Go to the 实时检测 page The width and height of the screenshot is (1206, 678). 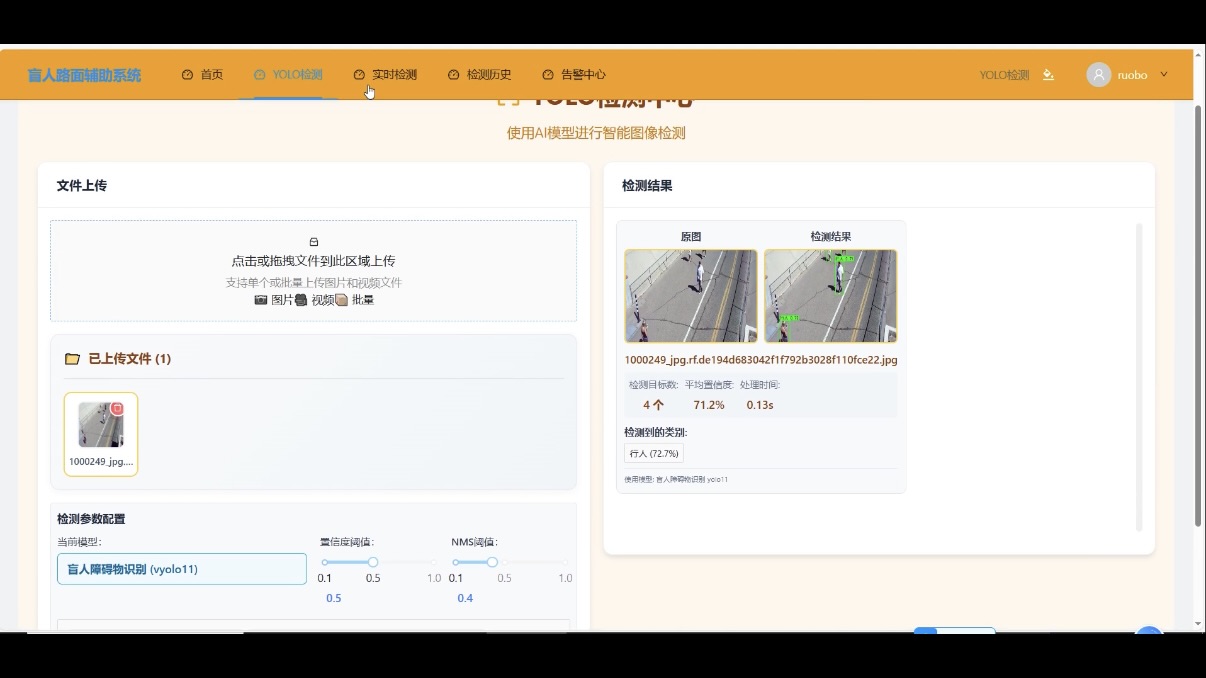pyautogui.click(x=385, y=75)
